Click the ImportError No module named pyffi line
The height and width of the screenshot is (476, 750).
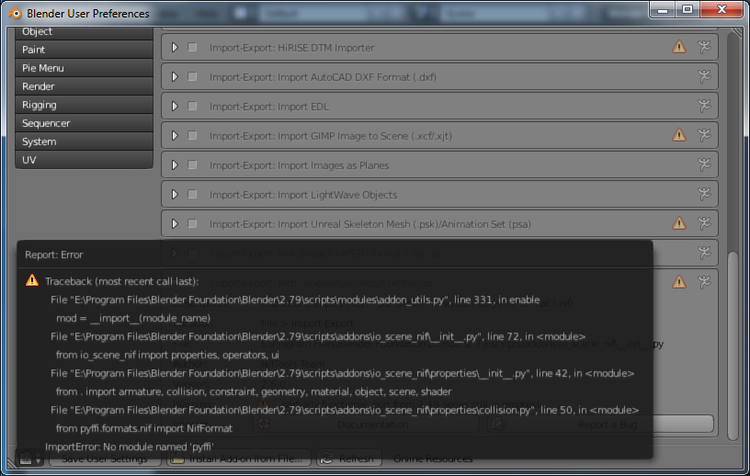click(130, 447)
